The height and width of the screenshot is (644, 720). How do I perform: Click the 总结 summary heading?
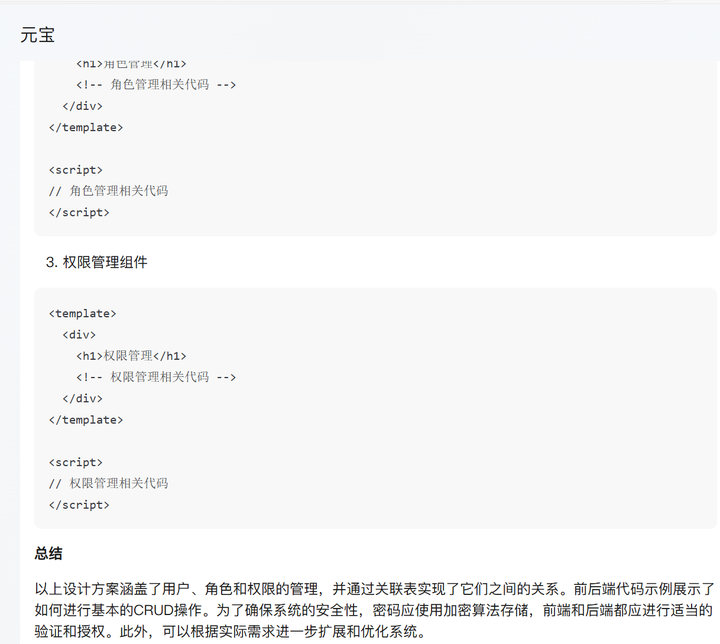[48, 553]
